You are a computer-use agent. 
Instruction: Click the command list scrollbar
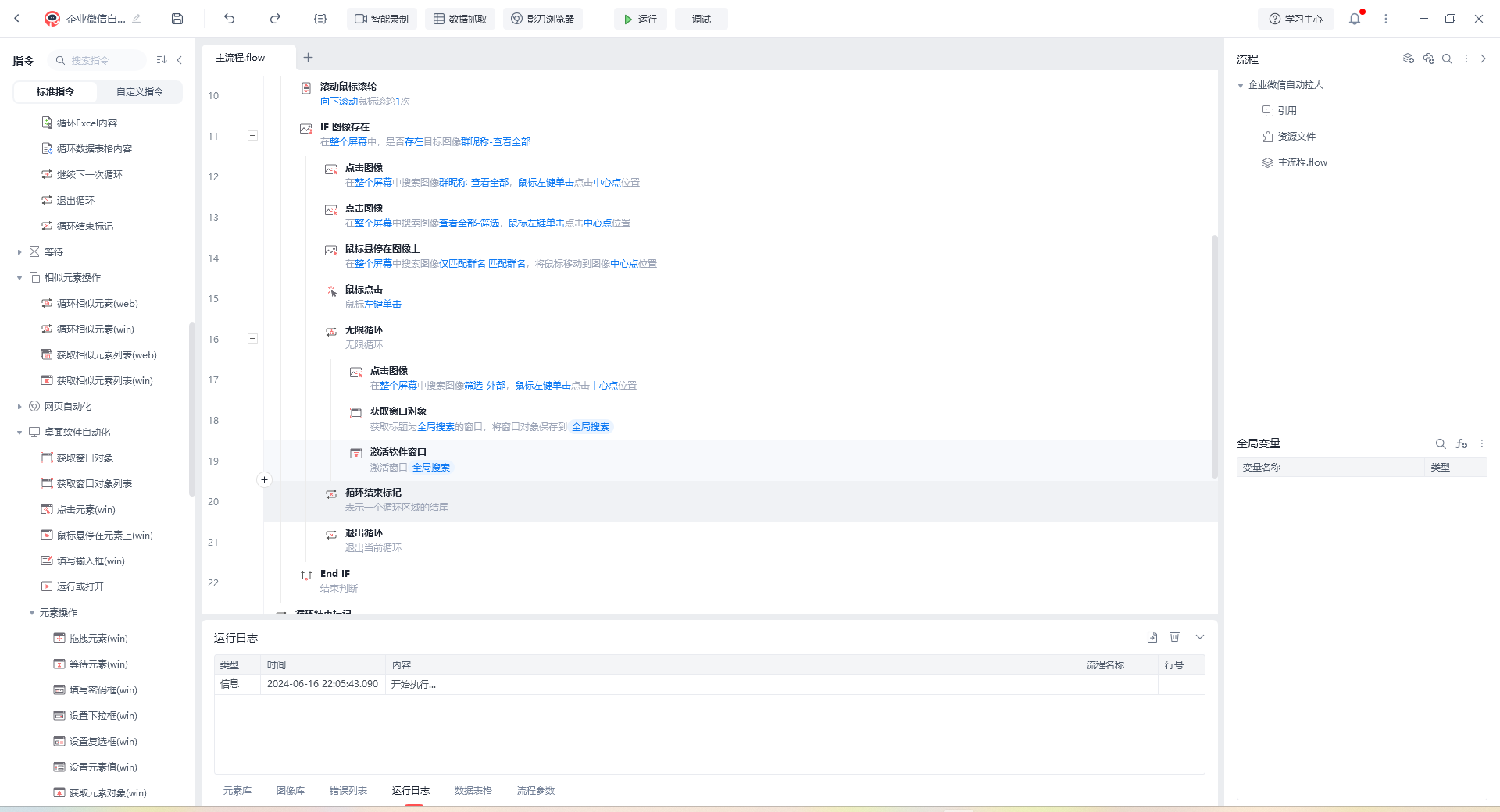(191, 410)
